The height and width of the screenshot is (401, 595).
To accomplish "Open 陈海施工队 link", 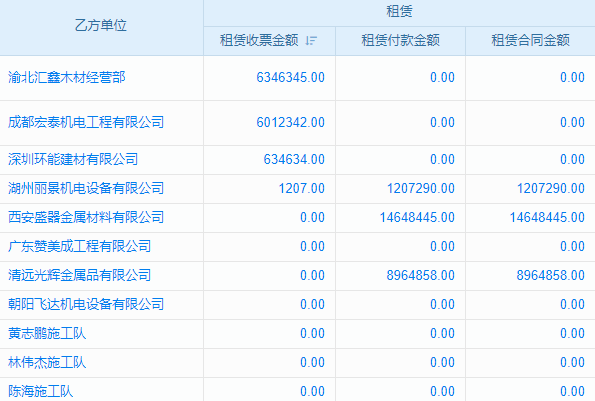I will click(x=41, y=391).
